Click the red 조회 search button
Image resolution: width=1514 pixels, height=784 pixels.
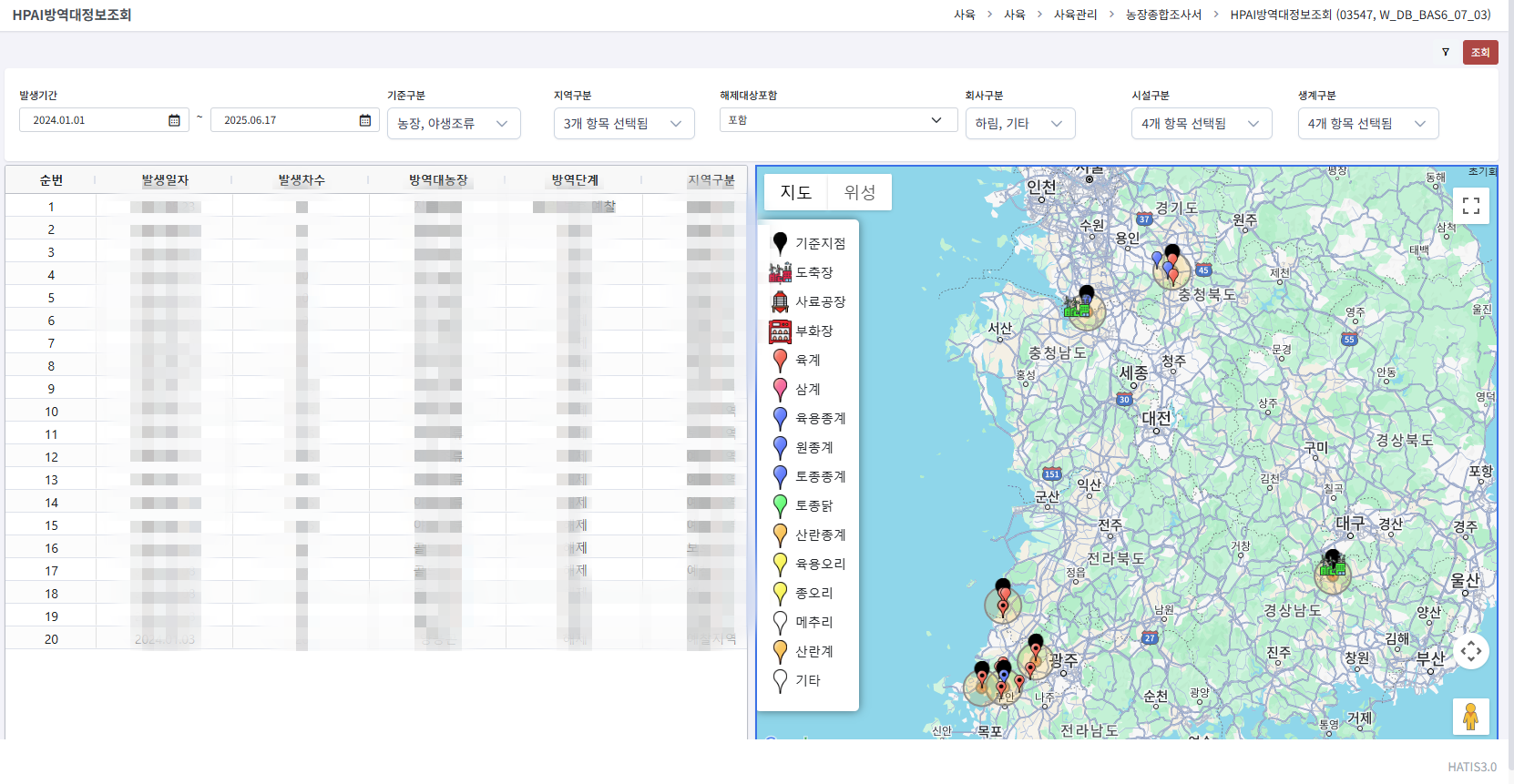tap(1480, 52)
